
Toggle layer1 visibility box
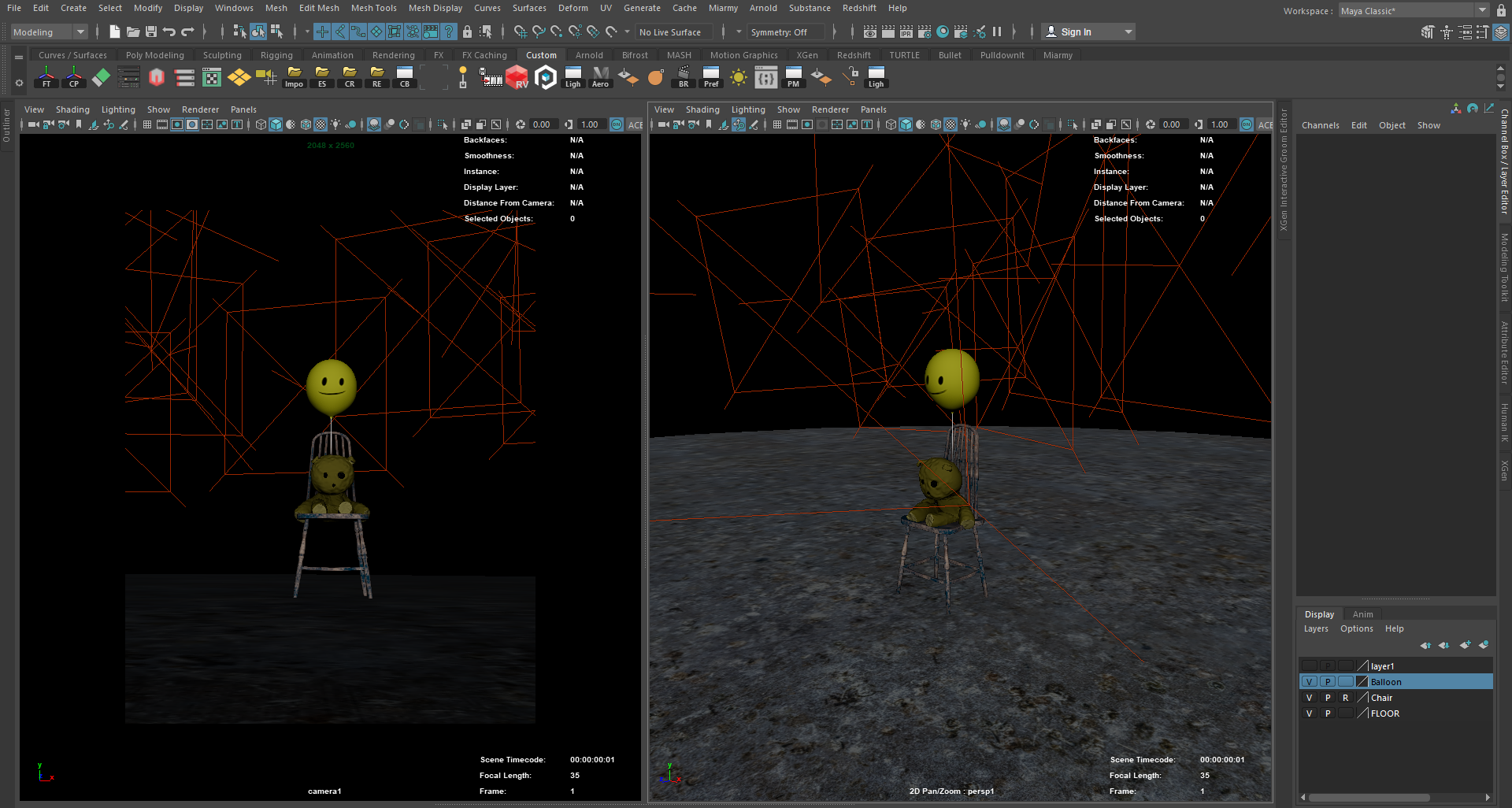tap(1309, 666)
